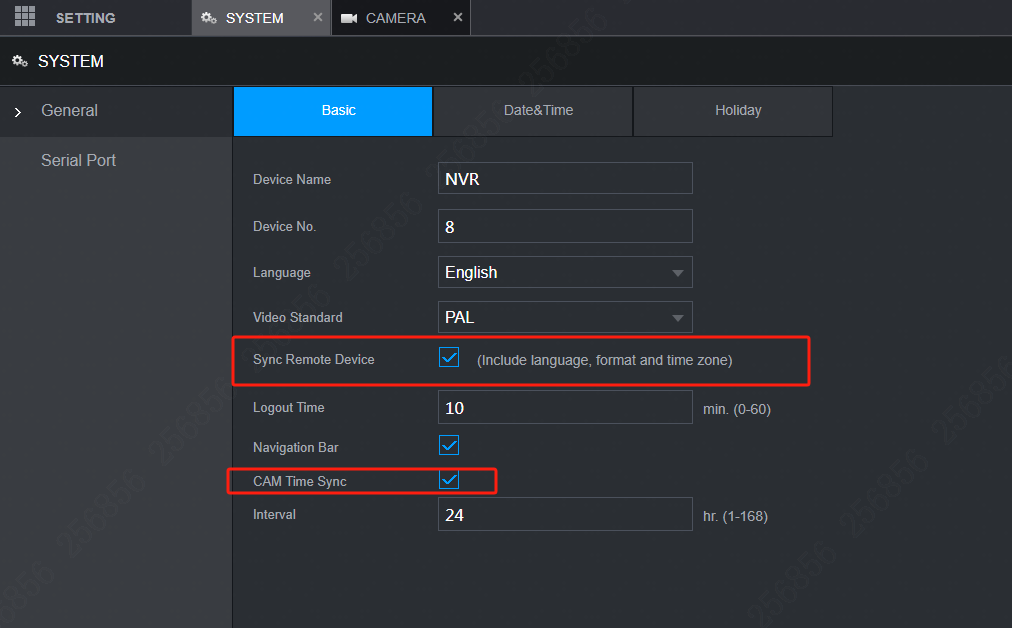
Task: Click the camera icon on the CAMERA tab
Action: point(351,16)
